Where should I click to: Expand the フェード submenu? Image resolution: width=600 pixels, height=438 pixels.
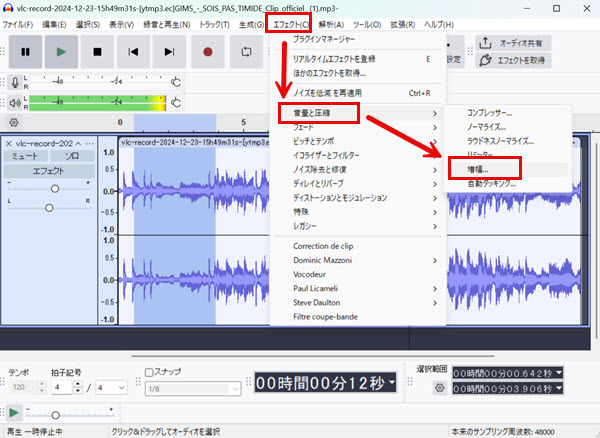click(x=357, y=127)
